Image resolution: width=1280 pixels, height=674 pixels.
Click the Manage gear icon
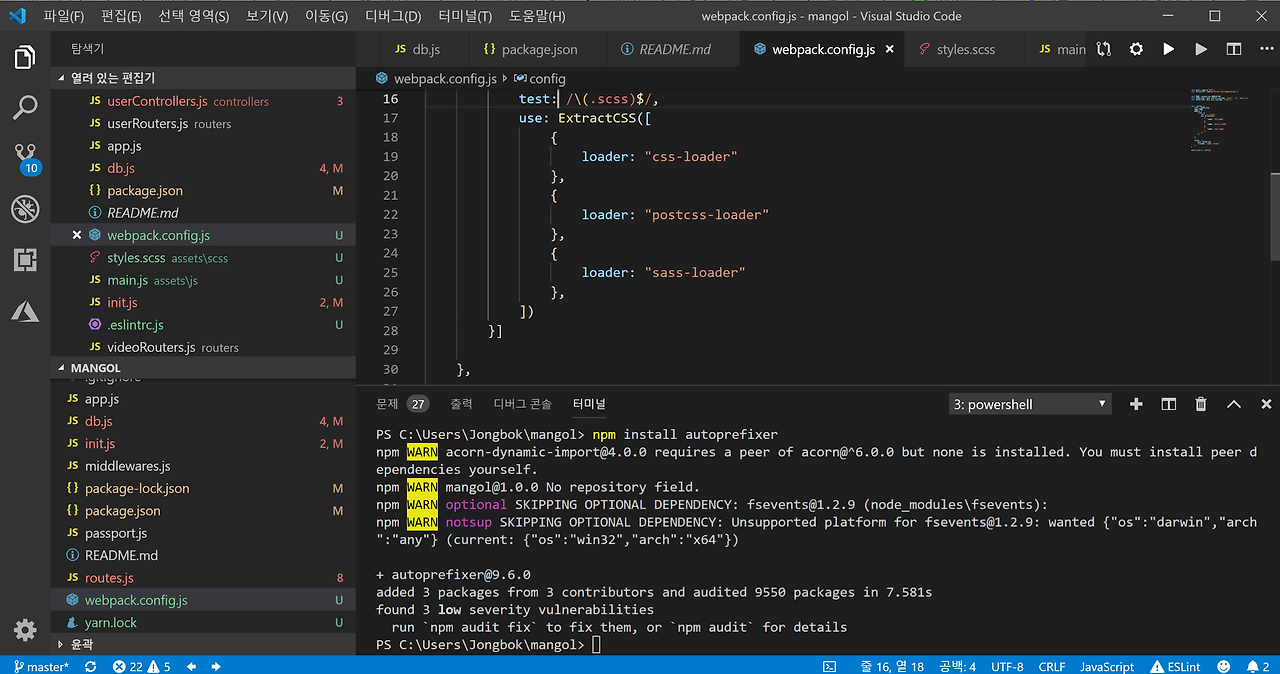(x=25, y=629)
